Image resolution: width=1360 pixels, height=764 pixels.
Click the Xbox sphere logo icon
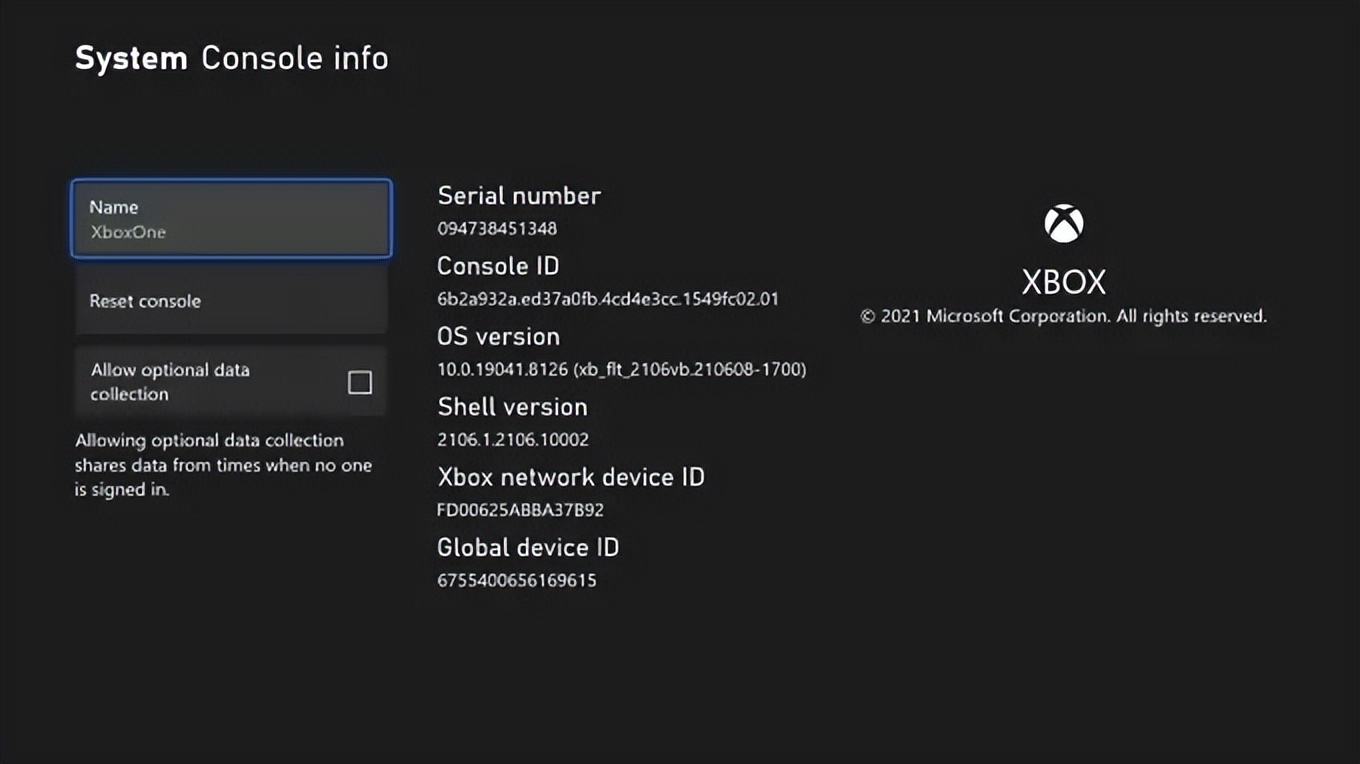click(x=1063, y=222)
